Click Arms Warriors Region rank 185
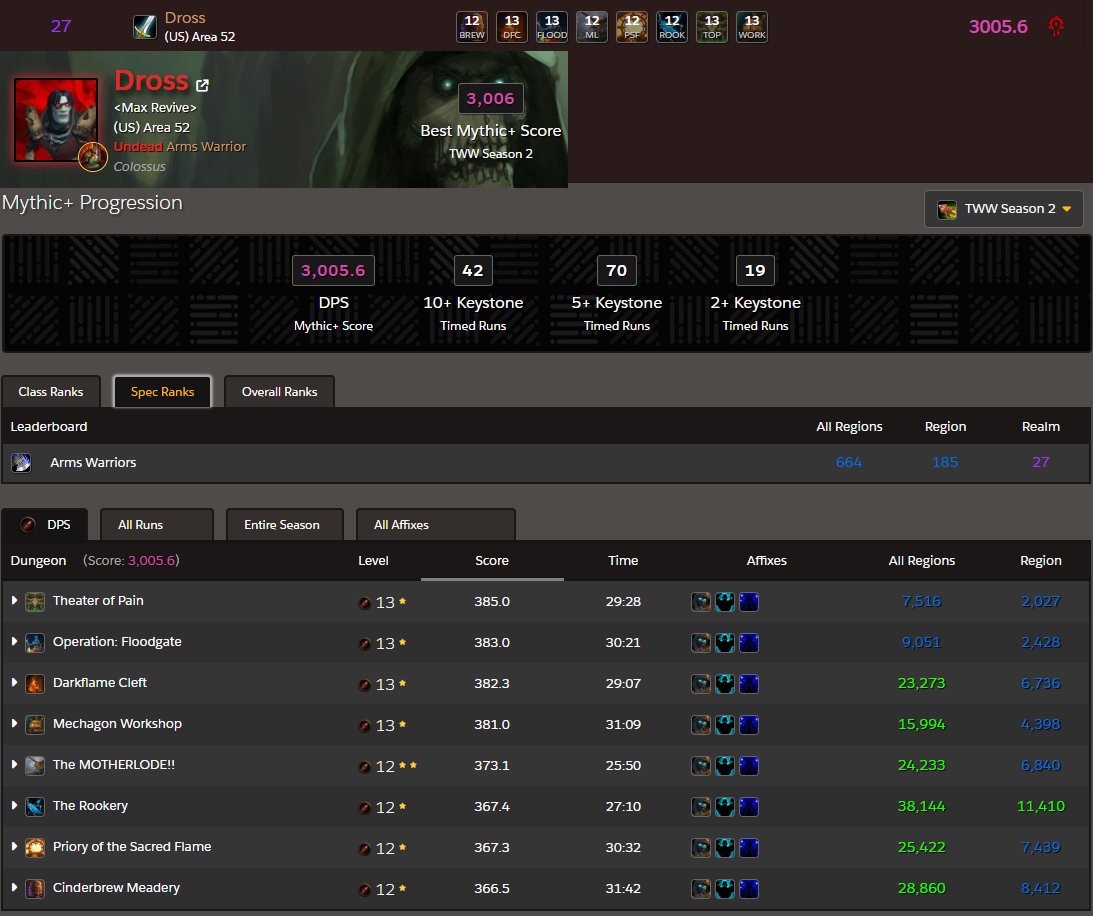Screen dimensions: 1093x916 click(945, 462)
